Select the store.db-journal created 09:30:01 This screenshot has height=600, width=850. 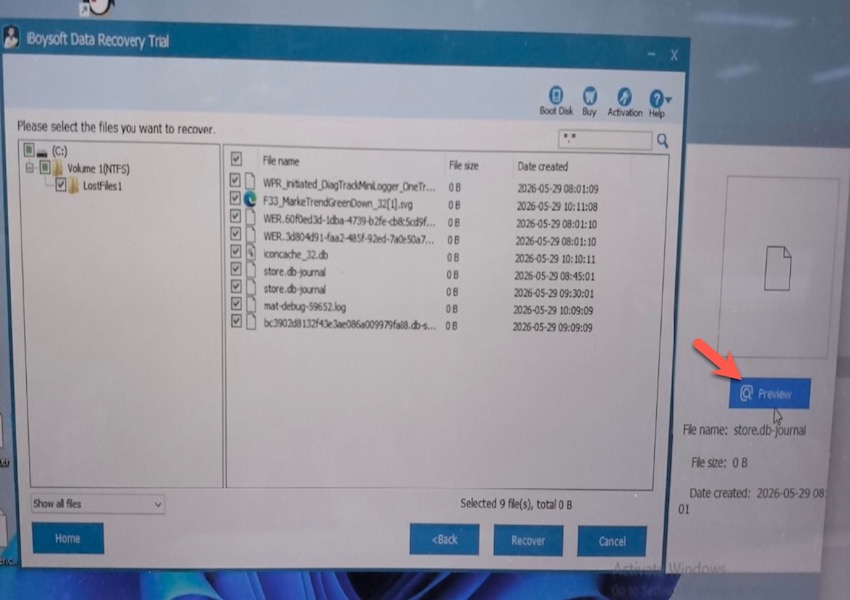(x=294, y=289)
